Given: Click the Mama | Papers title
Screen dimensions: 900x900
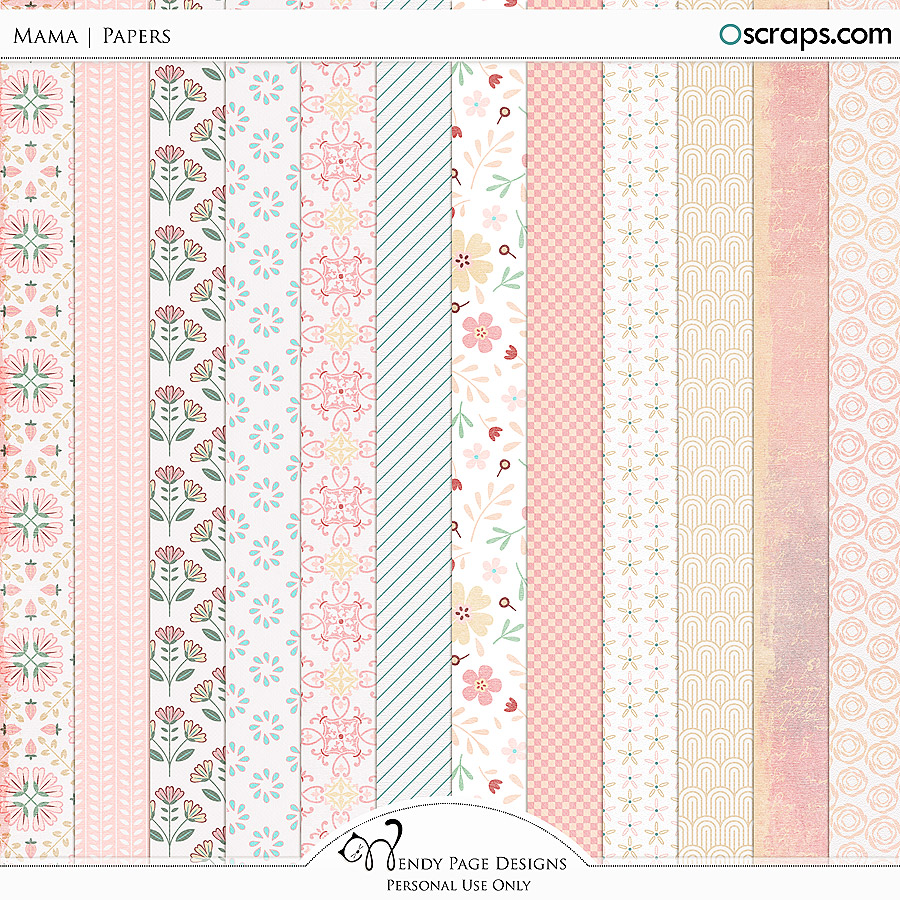Looking at the screenshot, I should [92, 36].
